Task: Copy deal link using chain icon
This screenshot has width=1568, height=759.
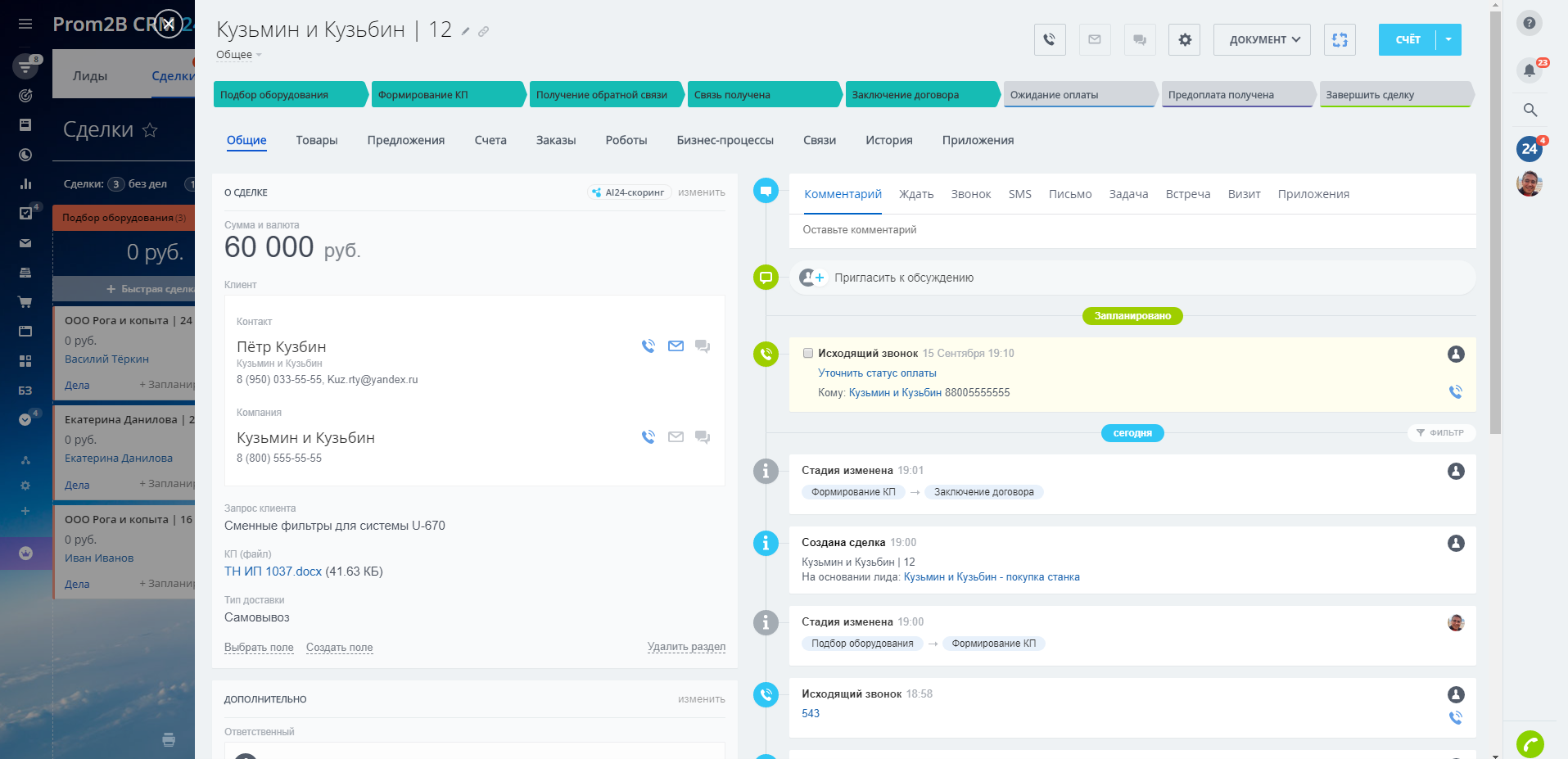Action: tap(483, 31)
